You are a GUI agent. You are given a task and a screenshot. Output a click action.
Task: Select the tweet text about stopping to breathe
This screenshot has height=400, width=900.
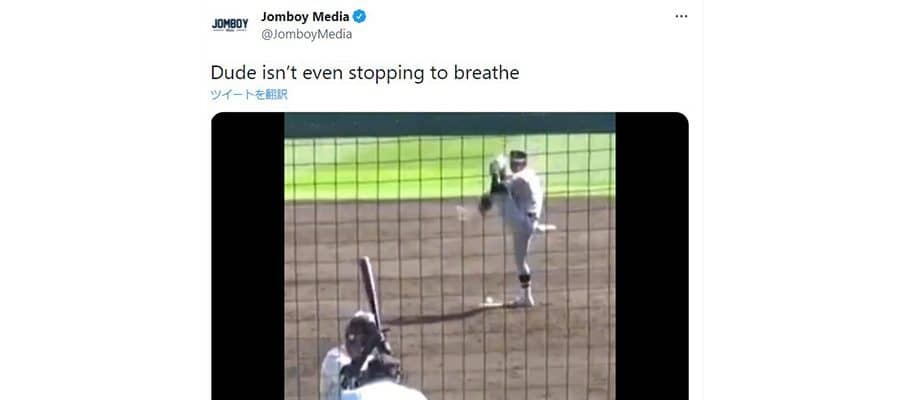(365, 73)
